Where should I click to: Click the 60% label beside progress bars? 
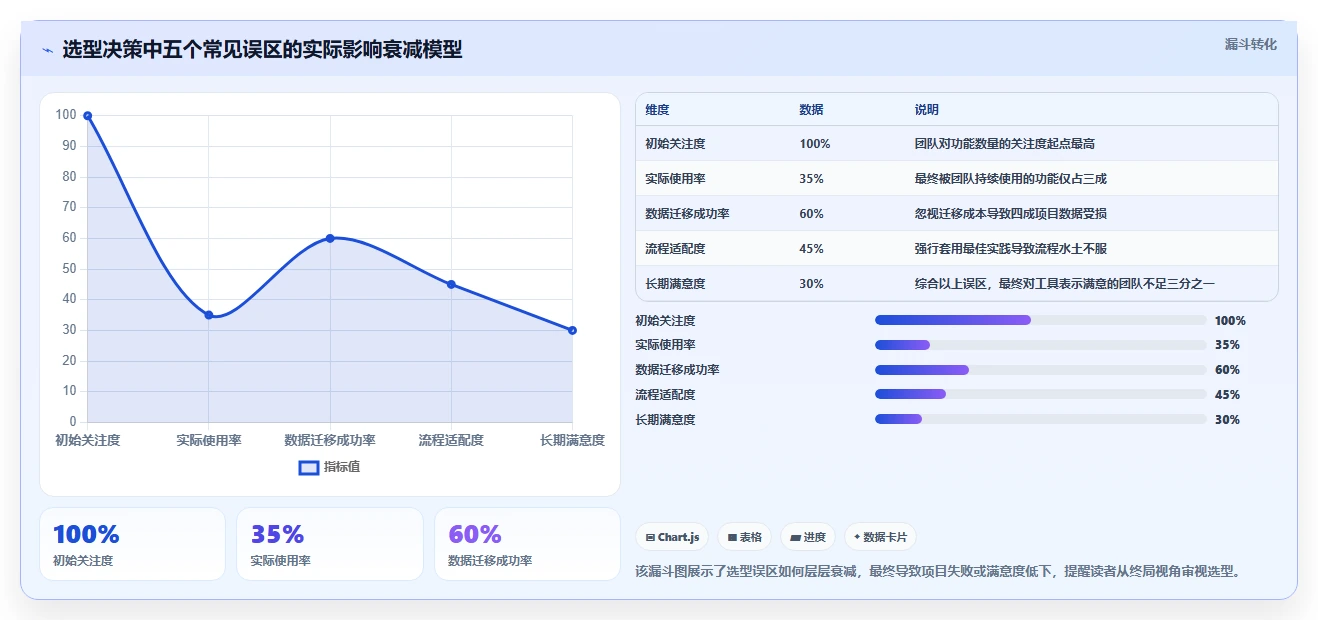tap(1227, 370)
